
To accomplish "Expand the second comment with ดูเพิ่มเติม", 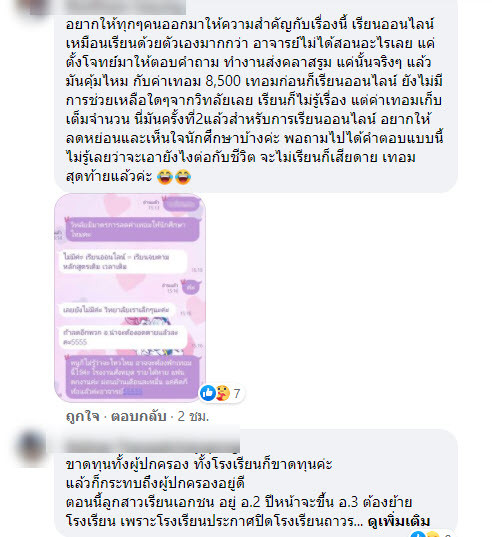I will [399, 522].
